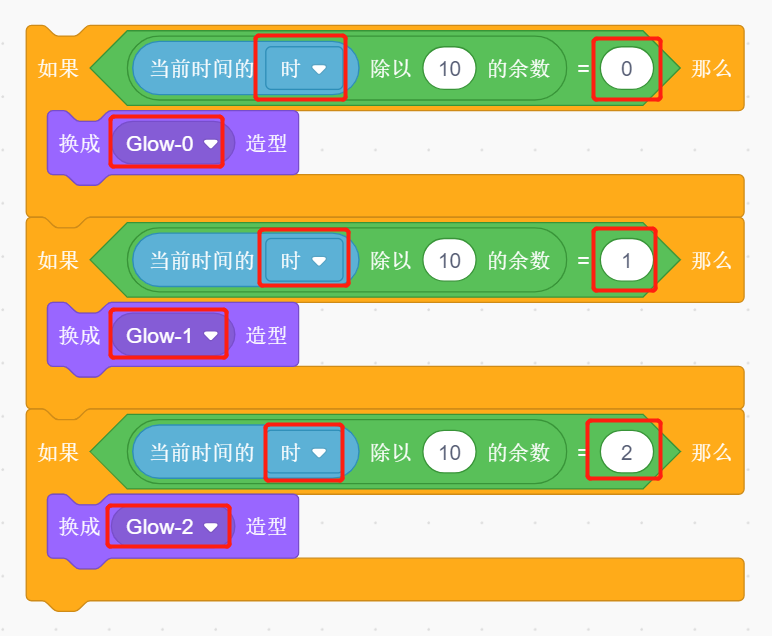Screen dimensions: 772x636
Task: Click the divisor 10 field in the second block
Action: (x=449, y=260)
